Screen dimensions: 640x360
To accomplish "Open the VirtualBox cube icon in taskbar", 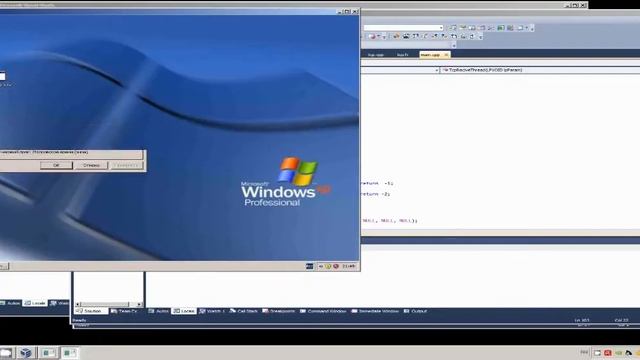I will tap(25, 353).
